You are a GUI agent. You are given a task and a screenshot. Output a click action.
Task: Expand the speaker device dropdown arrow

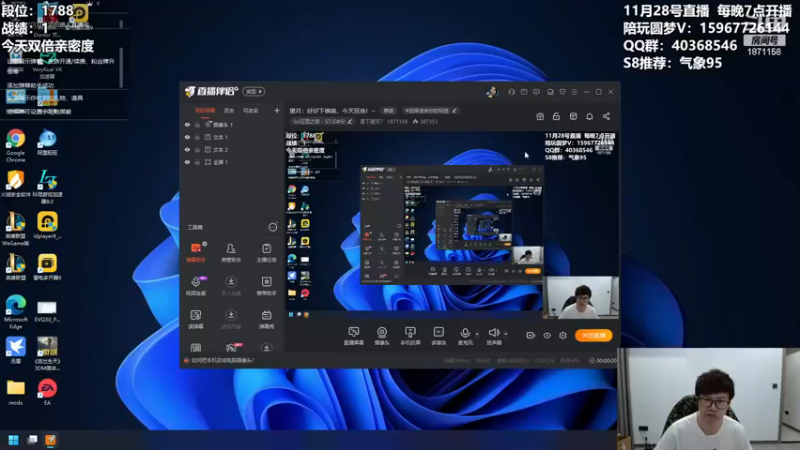(506, 334)
